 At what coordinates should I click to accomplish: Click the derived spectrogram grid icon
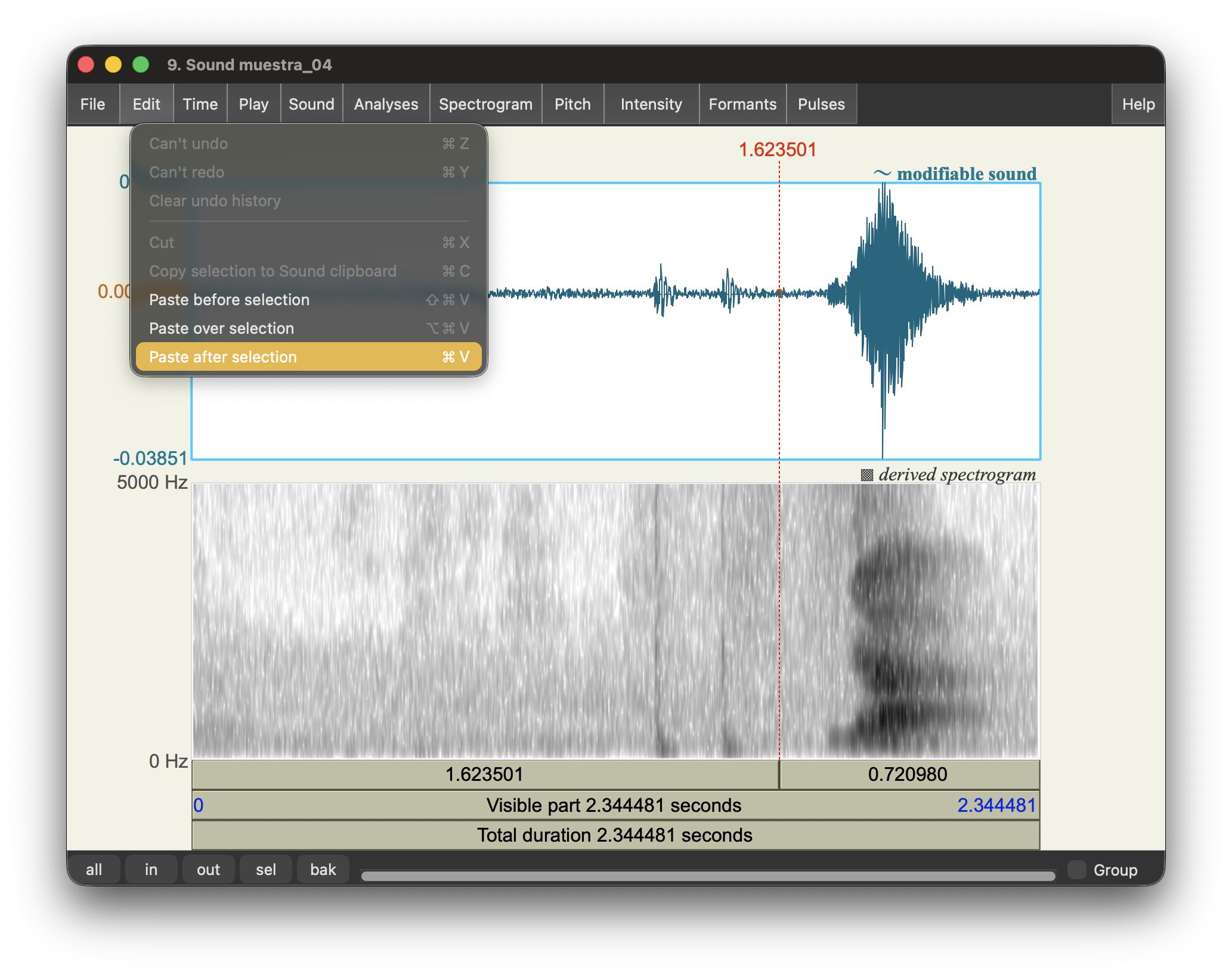[x=867, y=475]
